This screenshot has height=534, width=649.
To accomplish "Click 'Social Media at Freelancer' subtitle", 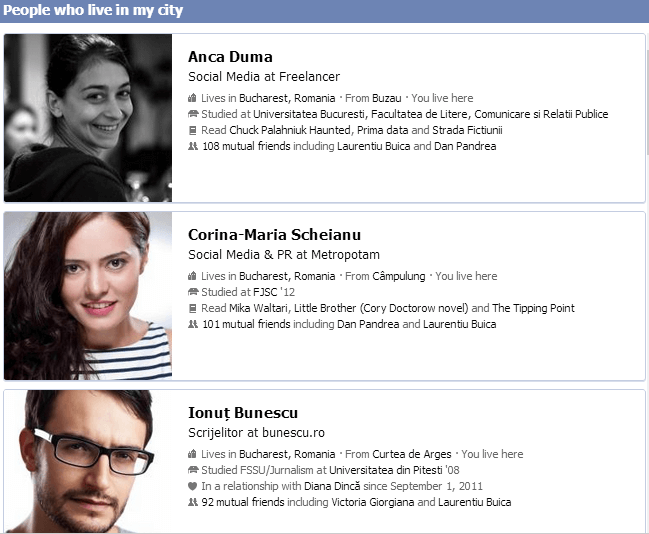I will click(264, 77).
